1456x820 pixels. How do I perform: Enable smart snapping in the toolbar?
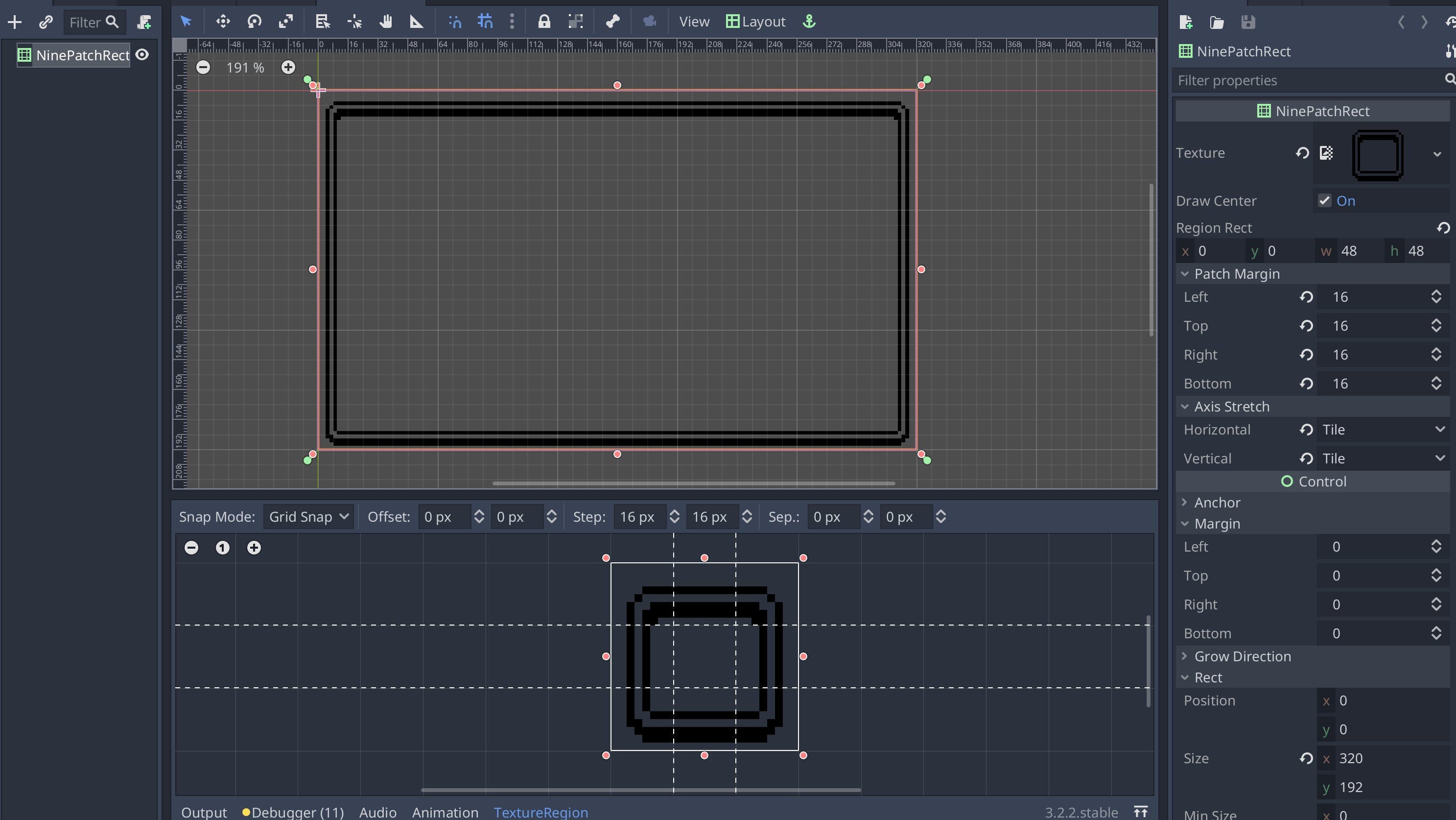[454, 22]
